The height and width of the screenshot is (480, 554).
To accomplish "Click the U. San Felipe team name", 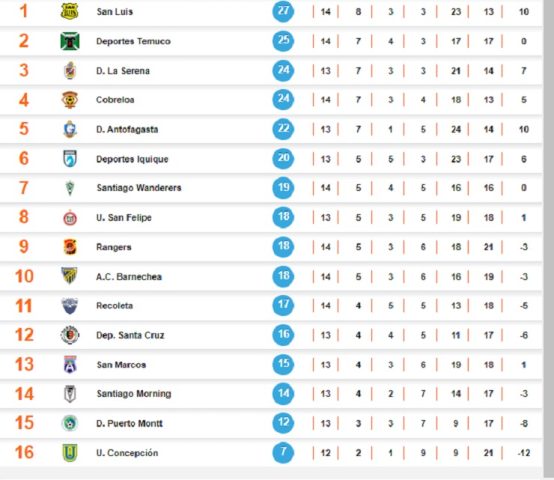I will (x=124, y=218).
